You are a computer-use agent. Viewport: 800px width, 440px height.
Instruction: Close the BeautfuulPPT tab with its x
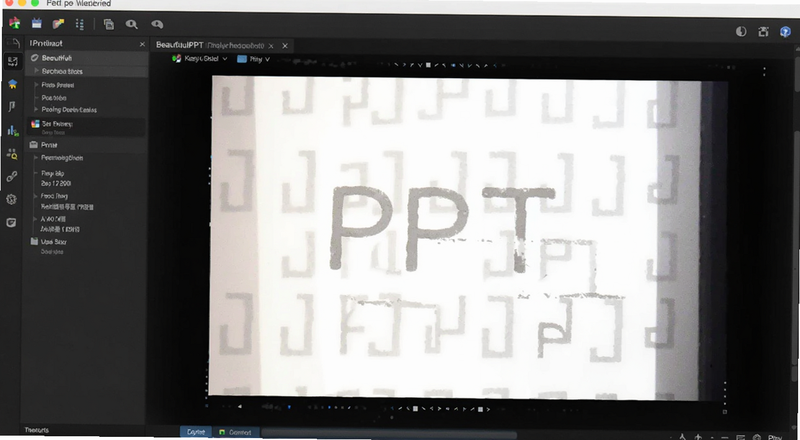[271, 46]
